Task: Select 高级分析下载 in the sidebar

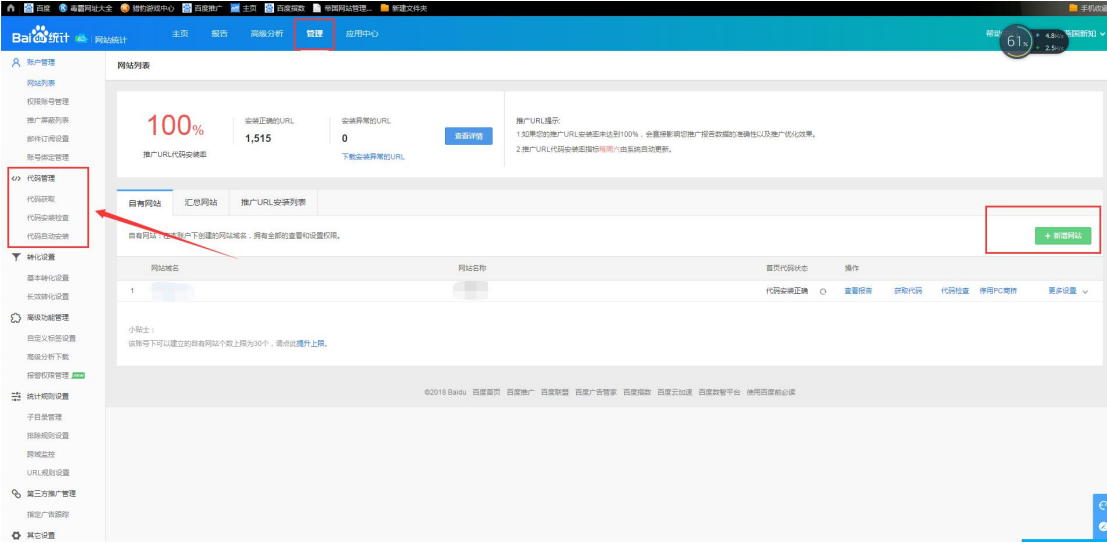Action: (x=48, y=357)
